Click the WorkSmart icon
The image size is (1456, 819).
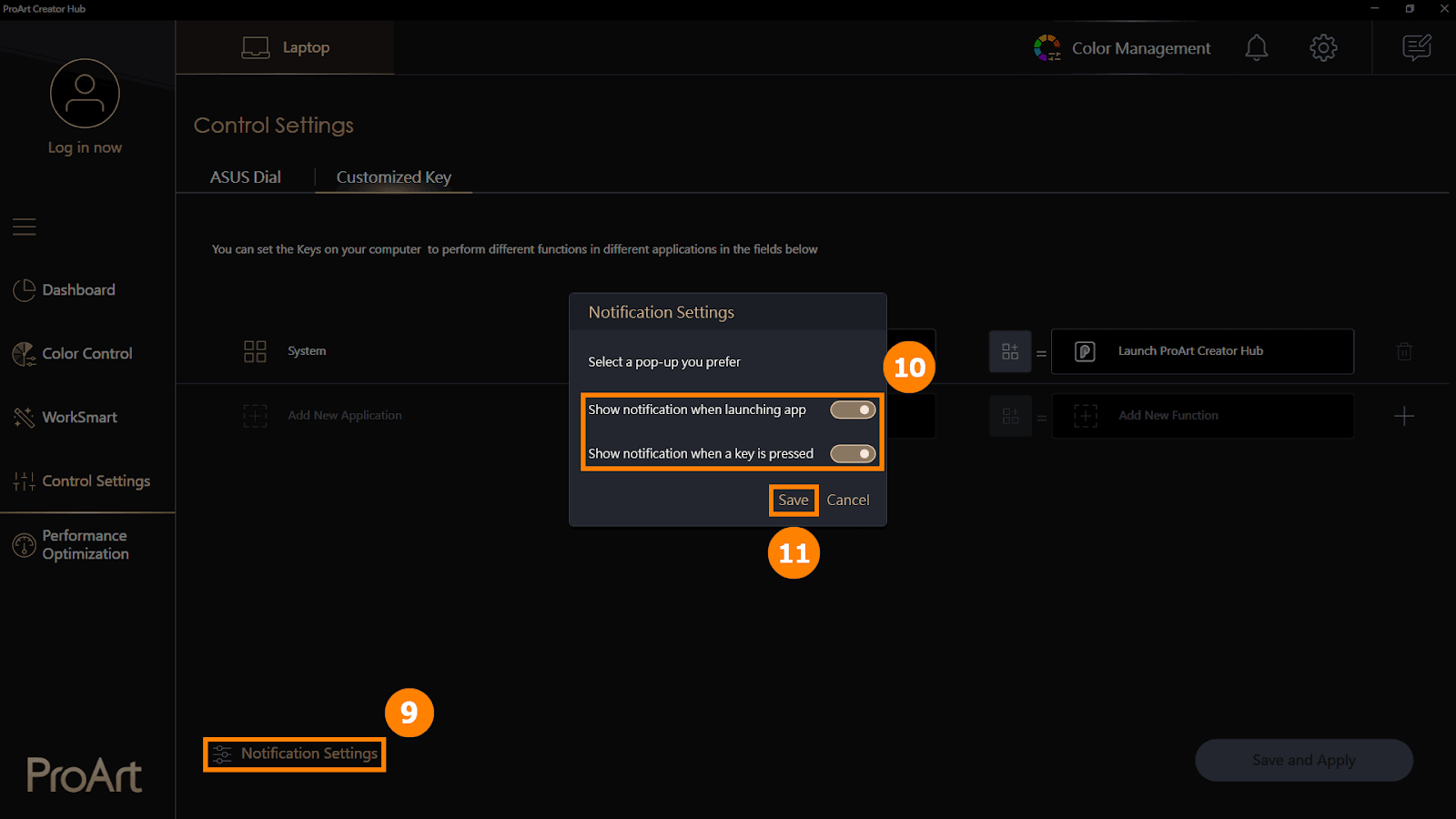pyautogui.click(x=24, y=418)
